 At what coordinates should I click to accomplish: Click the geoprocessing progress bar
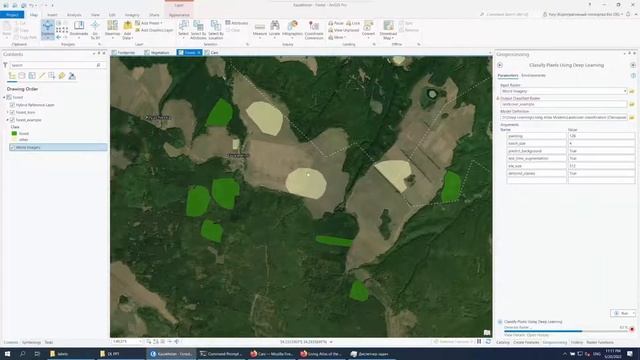click(565, 331)
